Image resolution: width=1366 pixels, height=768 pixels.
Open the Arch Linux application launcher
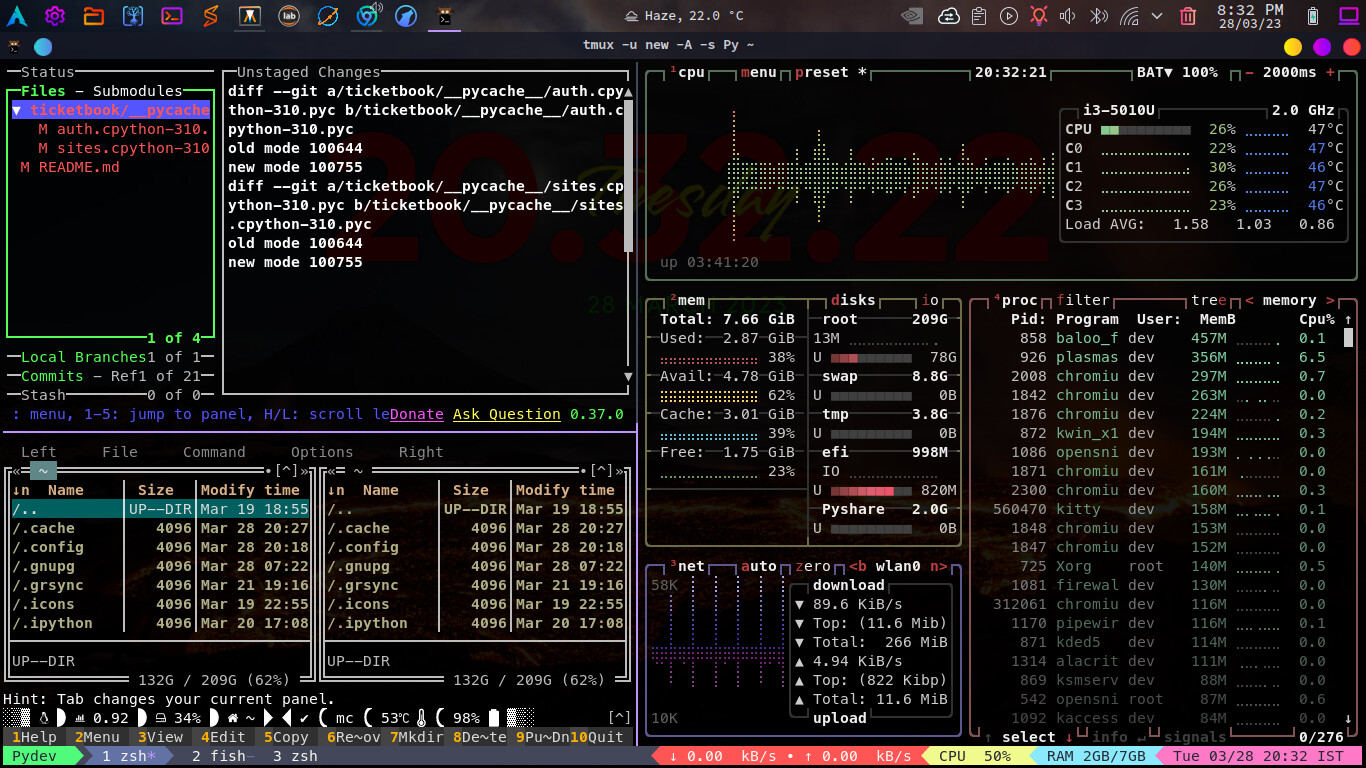point(18,16)
